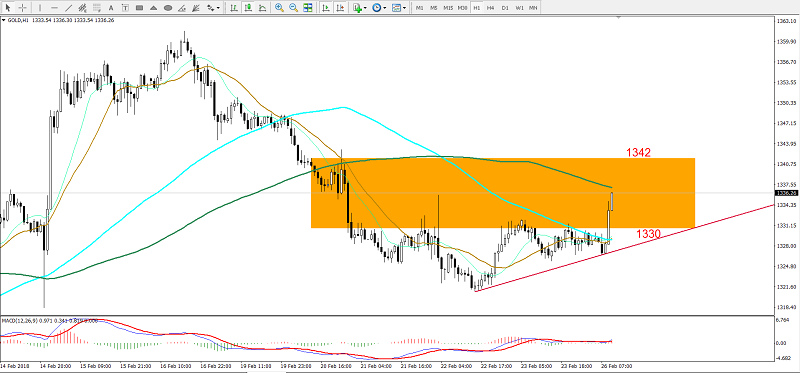Select the text A tool
The width and height of the screenshot is (800, 373).
111,8
